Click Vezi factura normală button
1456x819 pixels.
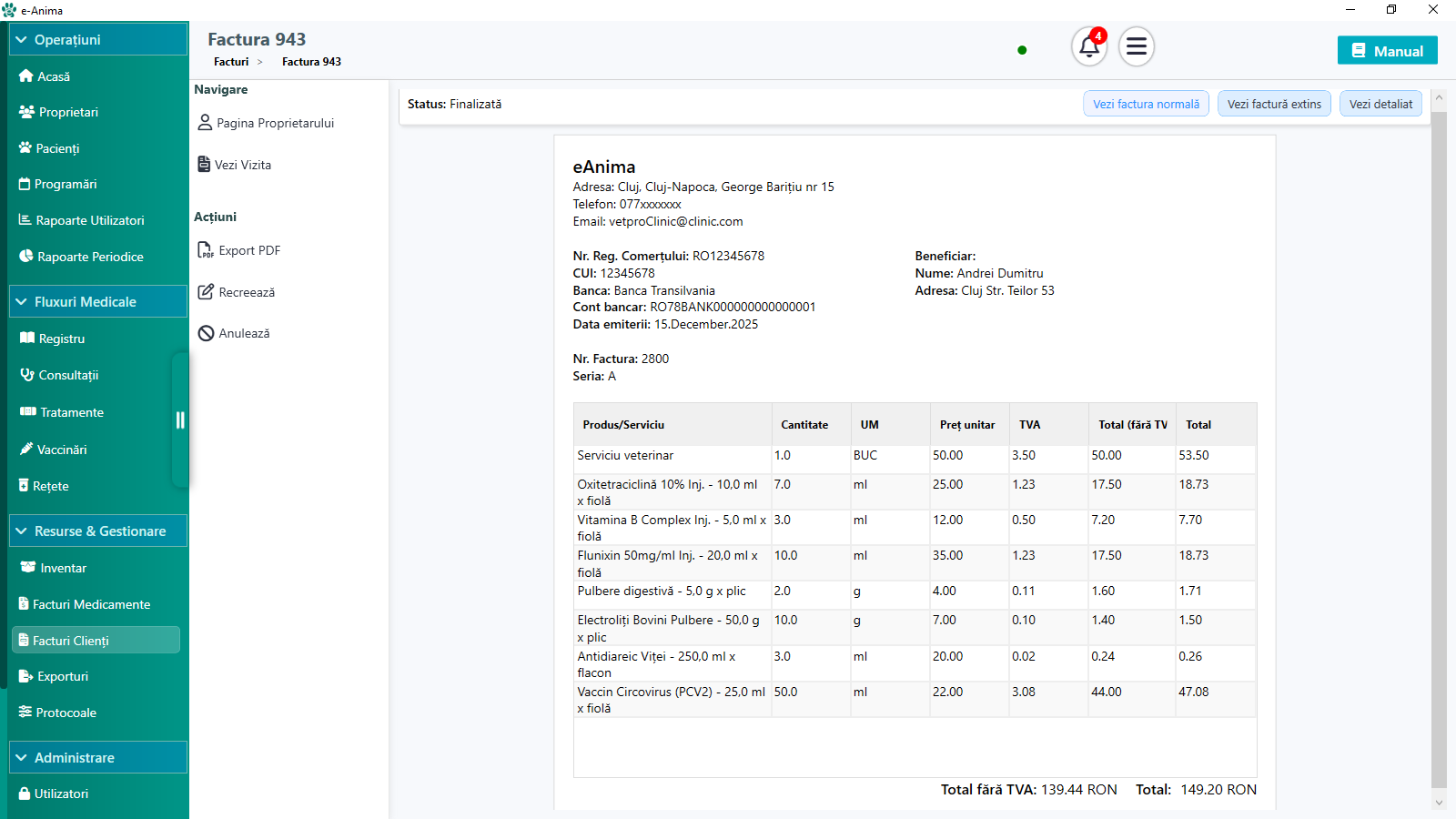1146,105
